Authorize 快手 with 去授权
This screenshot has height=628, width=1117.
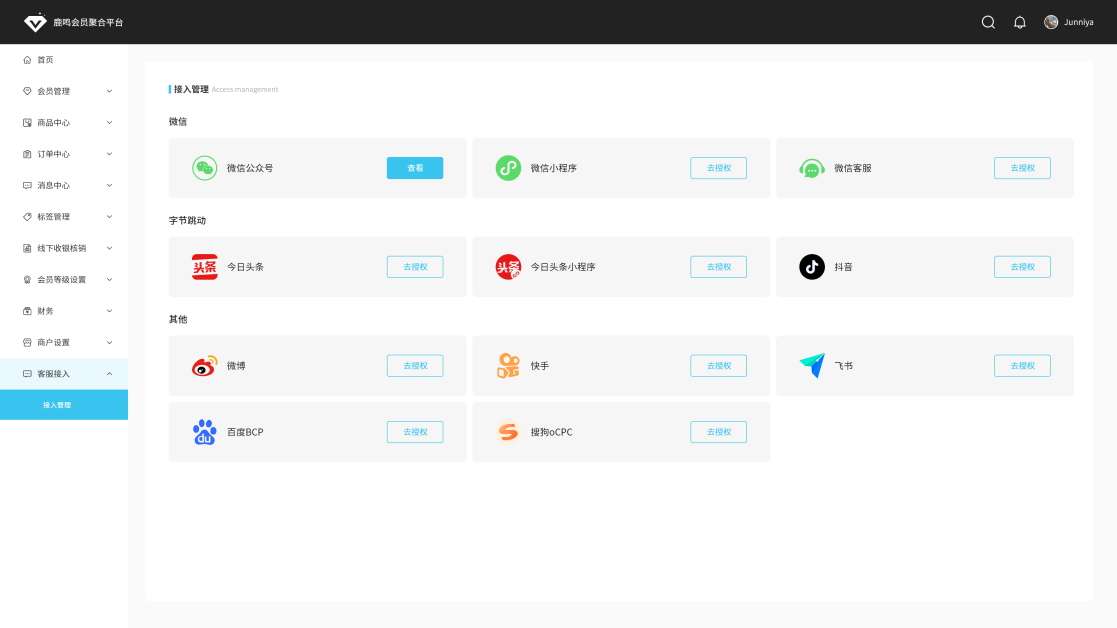(718, 366)
